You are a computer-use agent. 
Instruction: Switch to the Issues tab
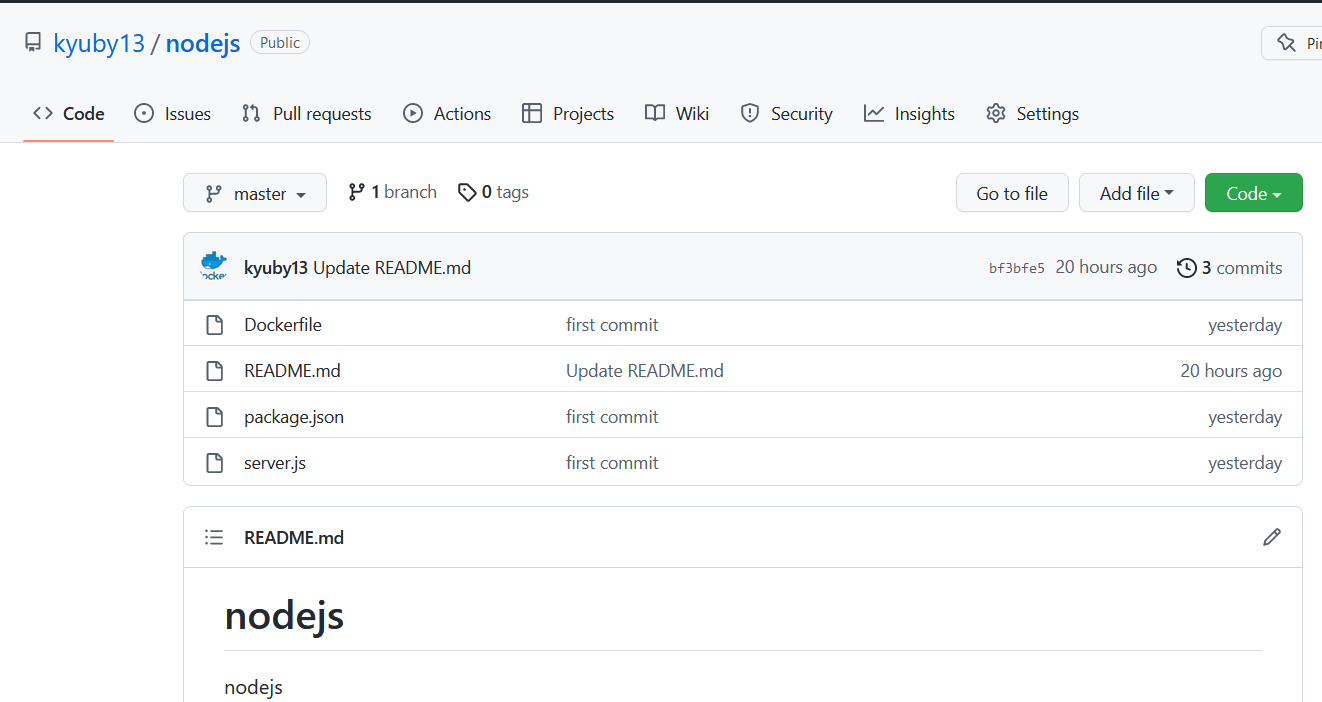pos(172,113)
